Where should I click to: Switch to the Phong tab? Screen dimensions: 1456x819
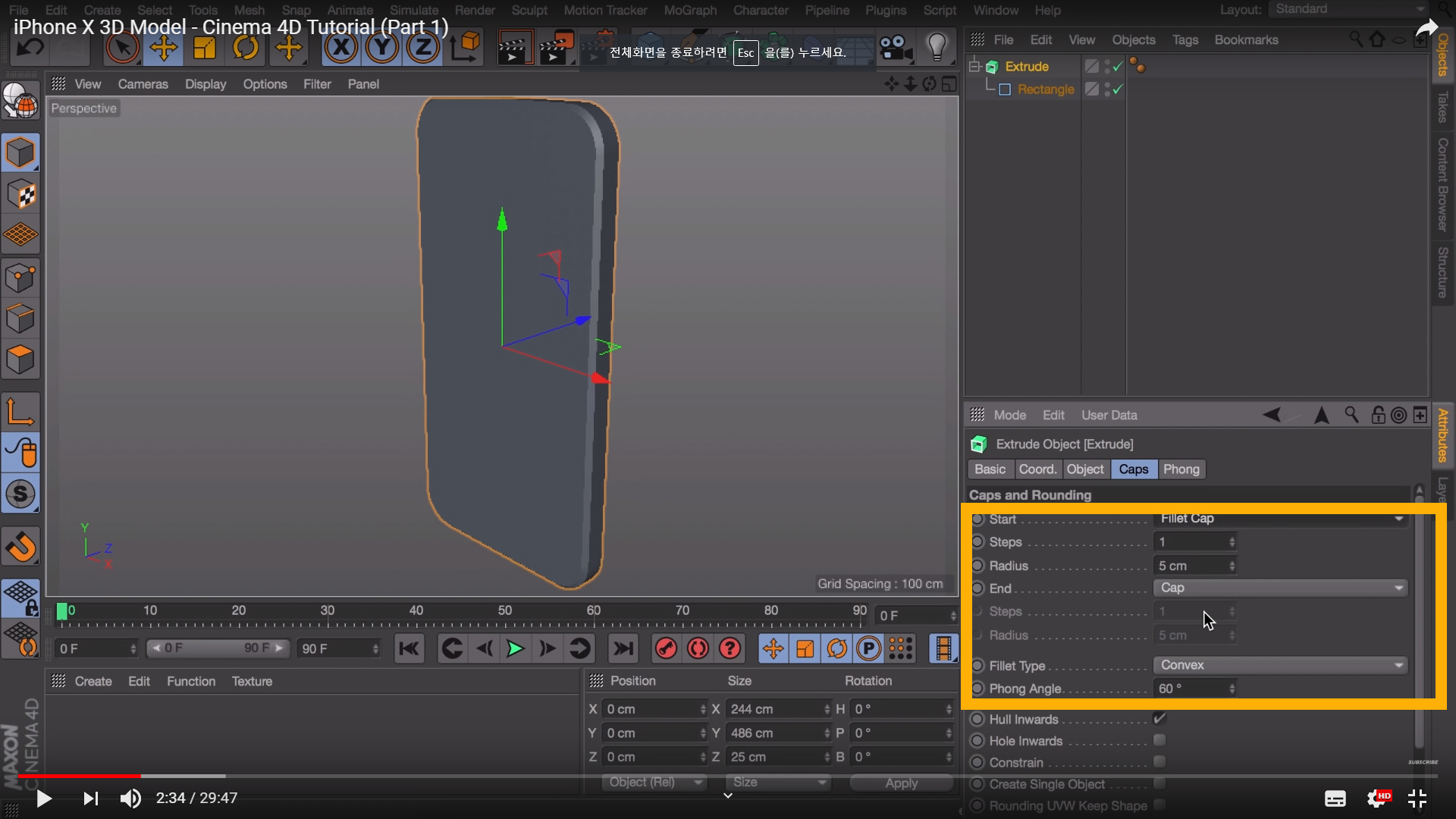[1181, 469]
